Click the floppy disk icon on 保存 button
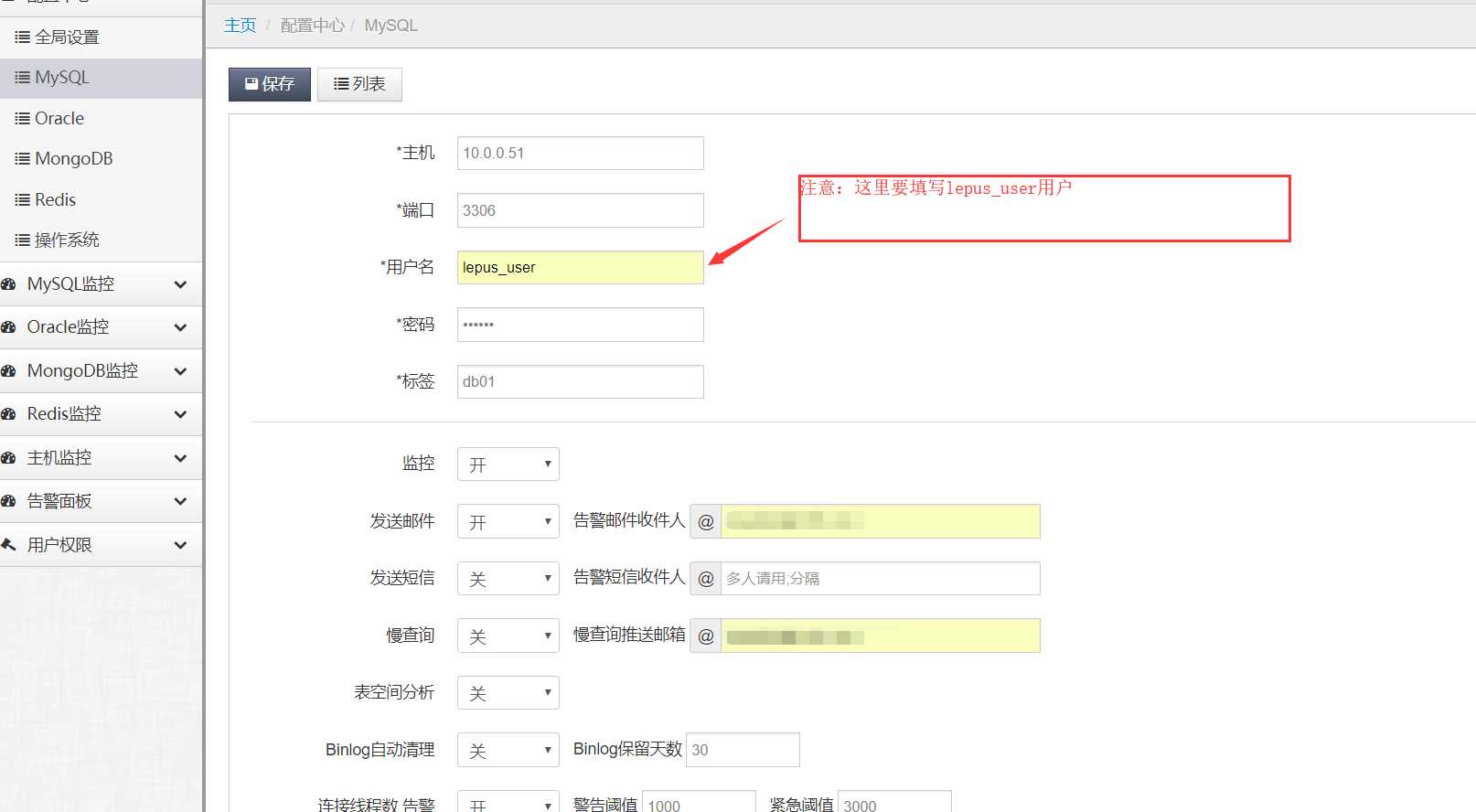This screenshot has height=812, width=1476. (x=251, y=84)
